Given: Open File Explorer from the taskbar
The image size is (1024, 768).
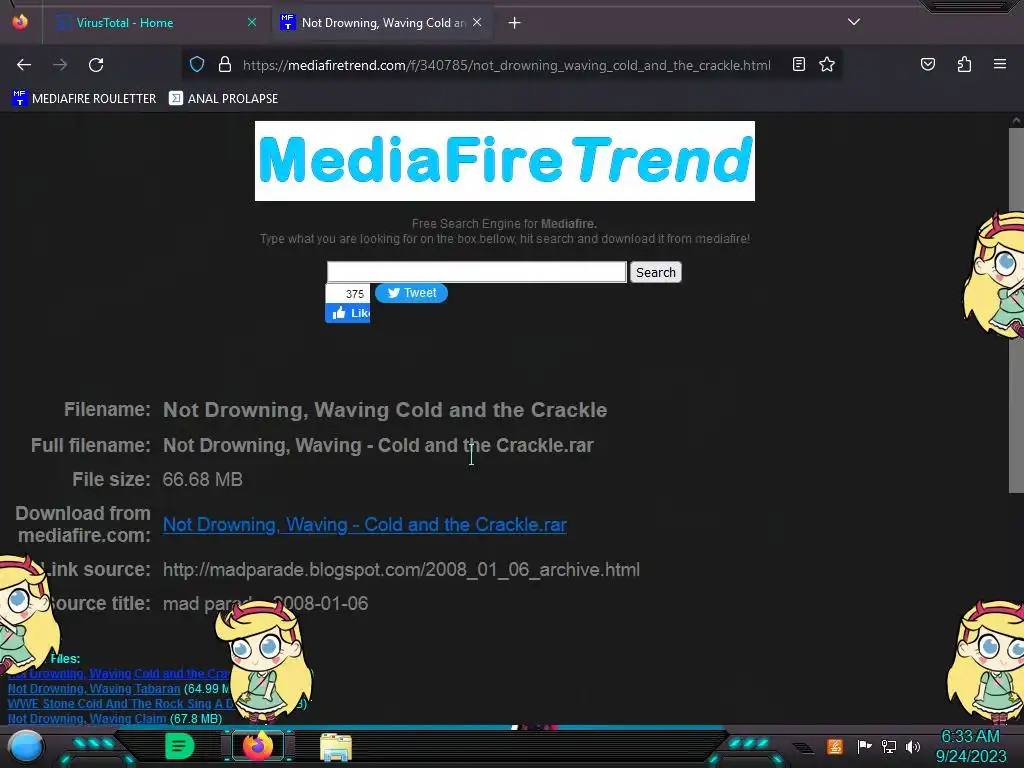Looking at the screenshot, I should point(336,746).
